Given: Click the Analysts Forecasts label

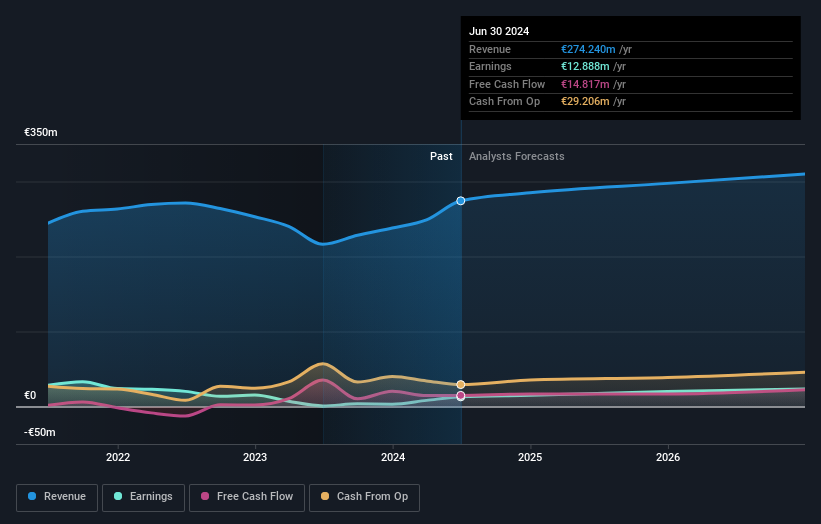Looking at the screenshot, I should tap(517, 156).
